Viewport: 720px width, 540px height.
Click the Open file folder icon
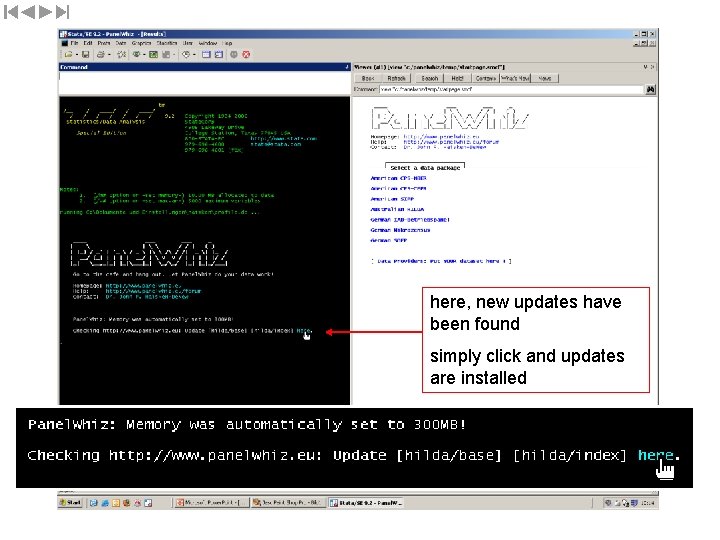point(68,55)
